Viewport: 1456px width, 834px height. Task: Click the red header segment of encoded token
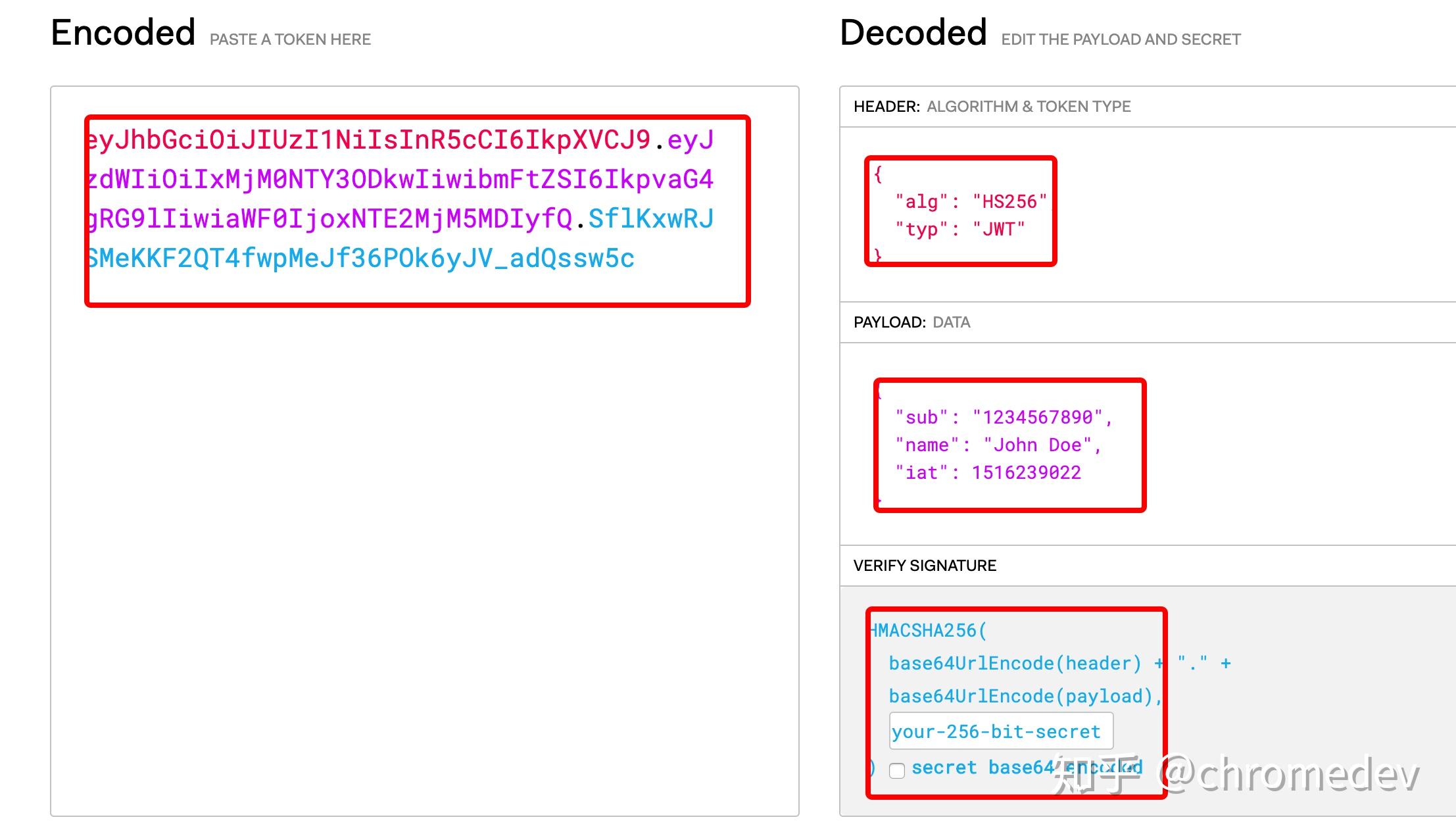[x=368, y=140]
